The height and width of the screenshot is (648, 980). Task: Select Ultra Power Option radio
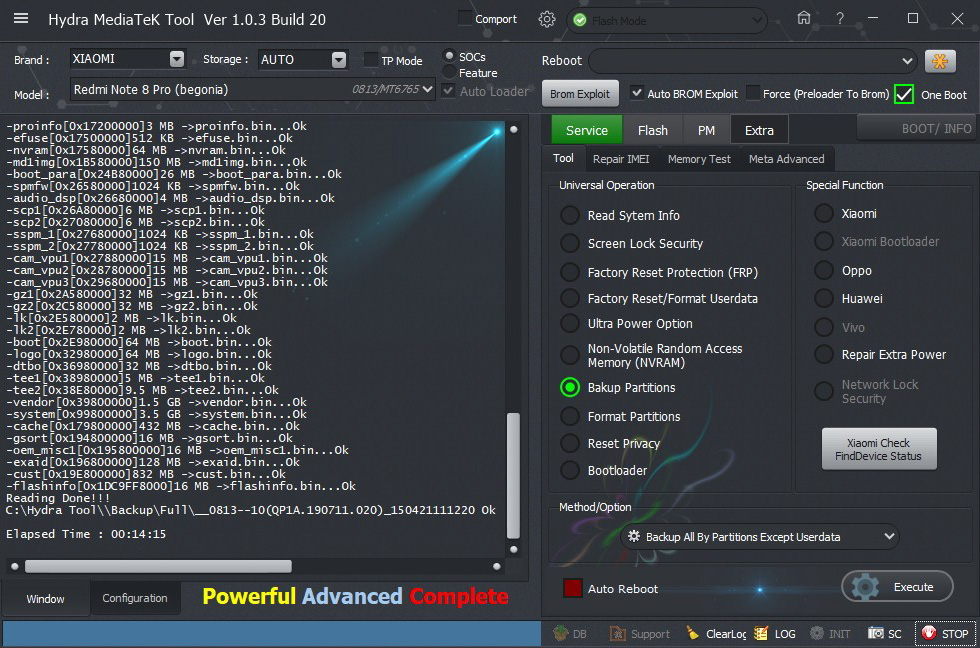coord(569,323)
